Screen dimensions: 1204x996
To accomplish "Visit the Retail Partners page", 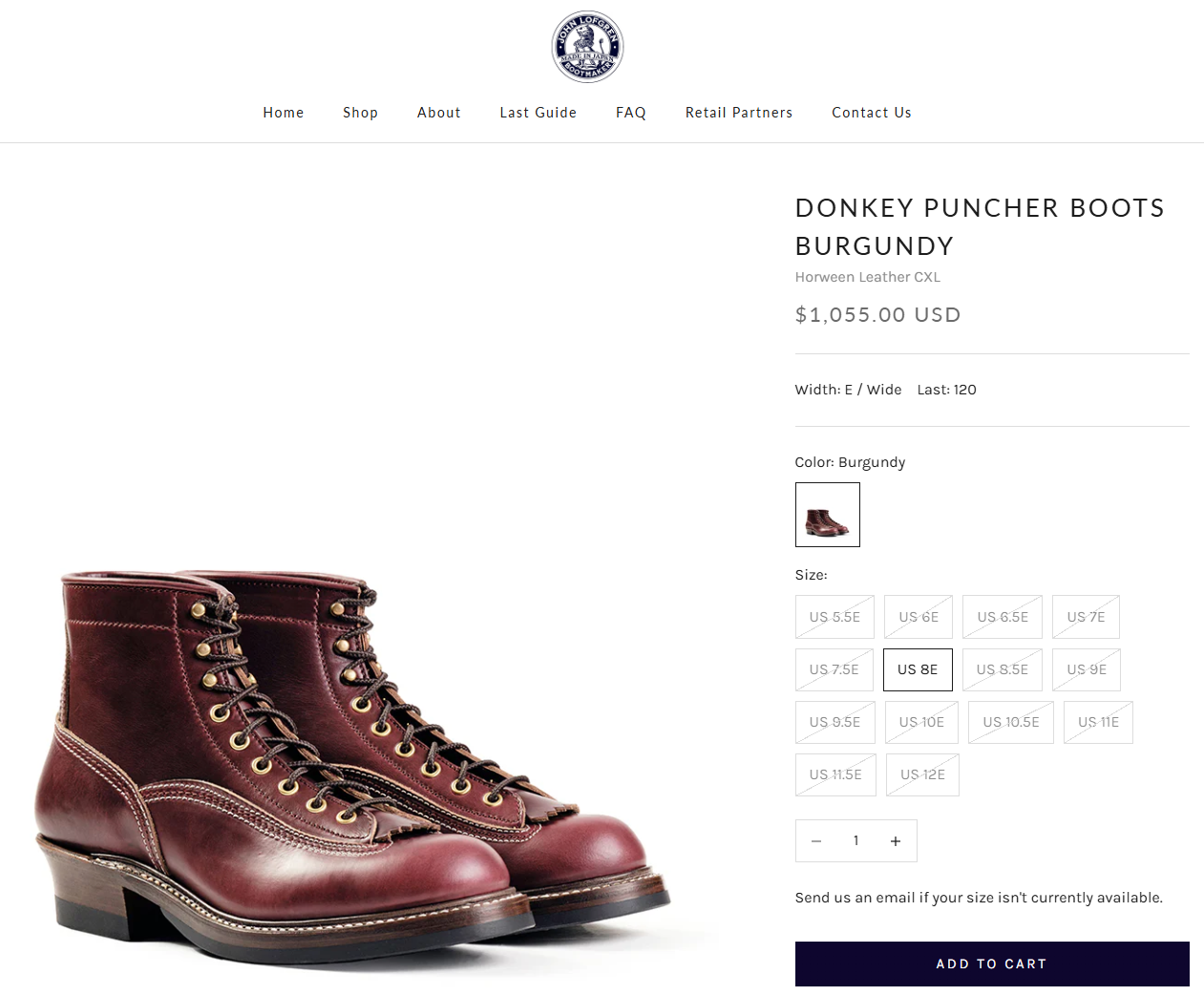I will click(x=739, y=113).
